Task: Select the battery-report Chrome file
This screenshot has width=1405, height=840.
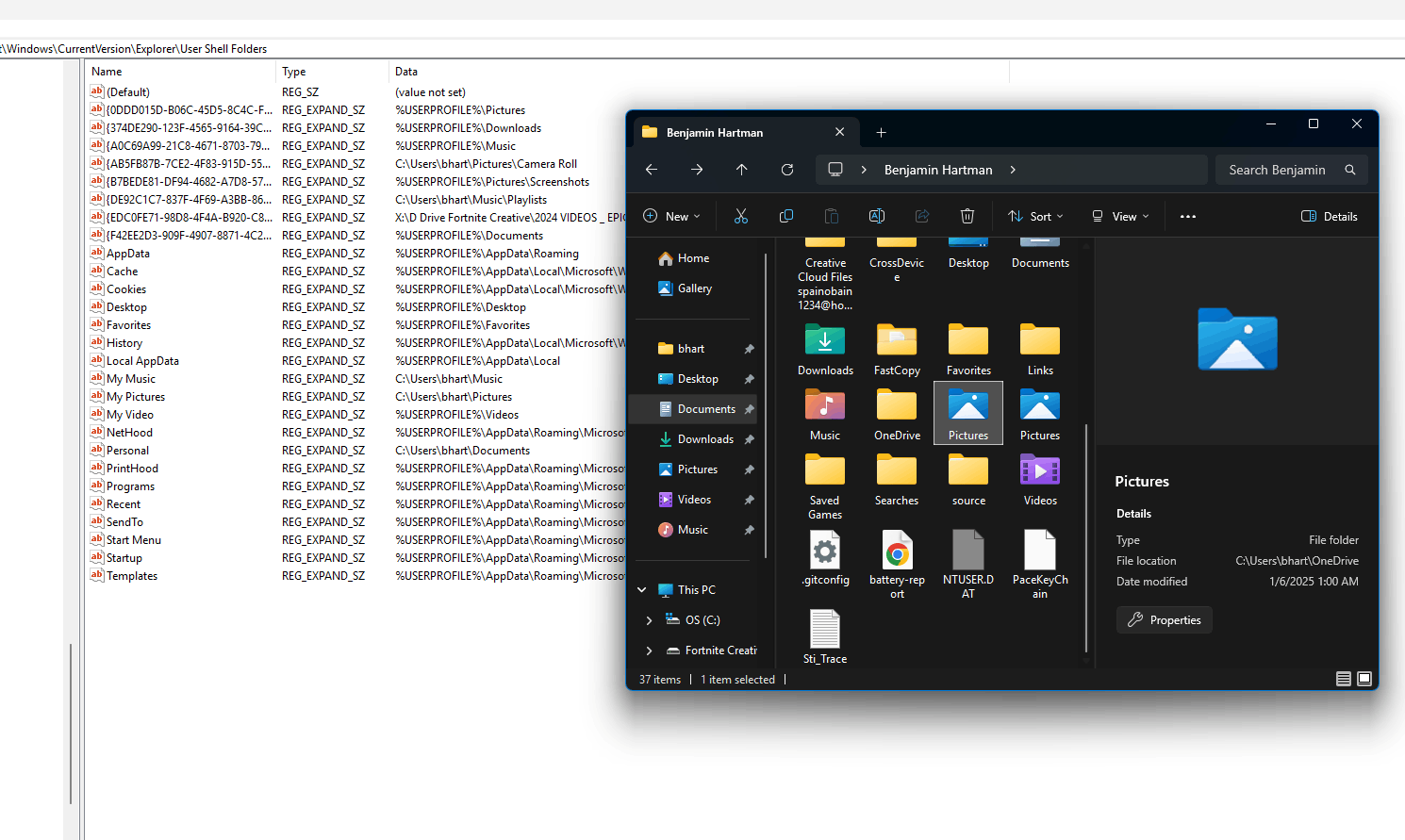Action: click(x=897, y=565)
